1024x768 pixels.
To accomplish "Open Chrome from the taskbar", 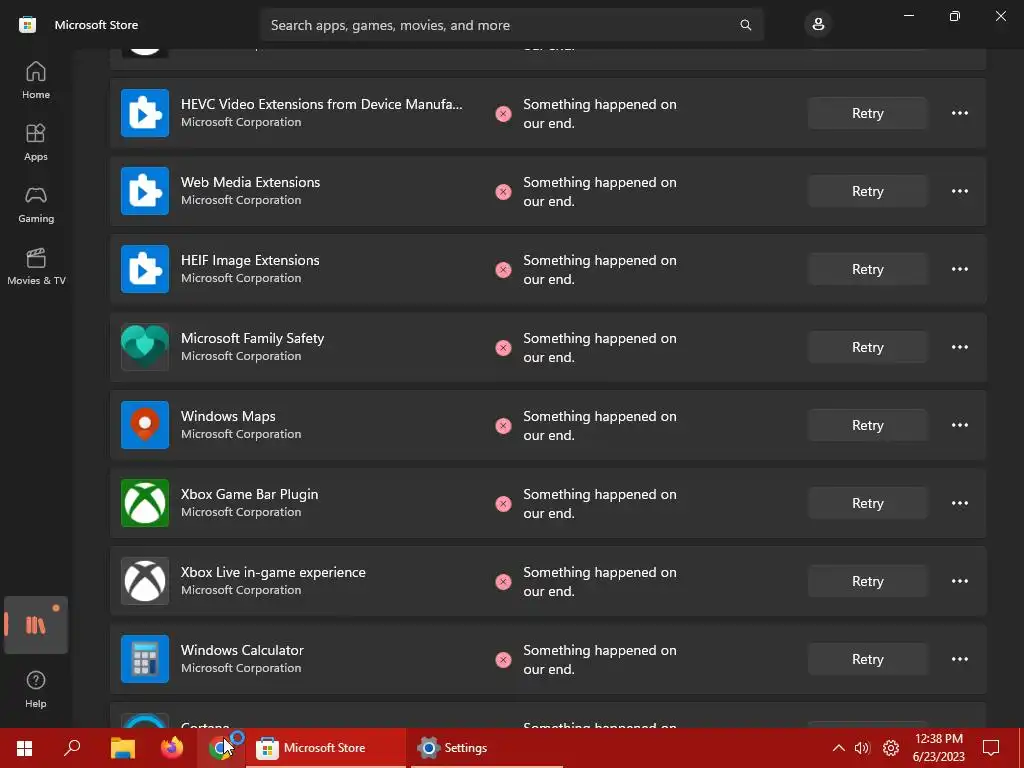I will 221,748.
